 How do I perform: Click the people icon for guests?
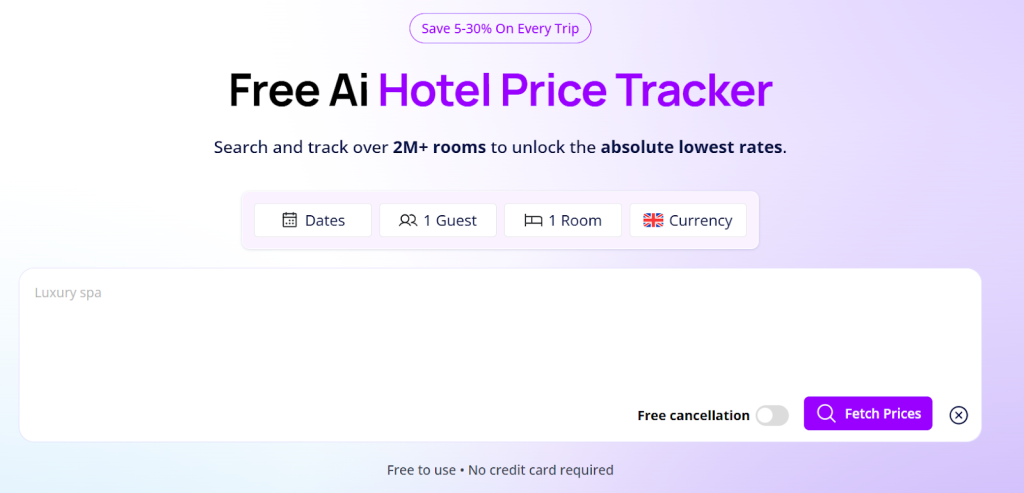tap(408, 220)
